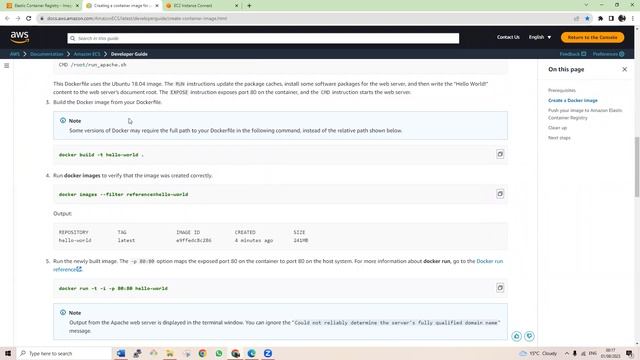The image size is (640, 360).
Task: Click the page vertical scrollbar
Action: [637, 167]
